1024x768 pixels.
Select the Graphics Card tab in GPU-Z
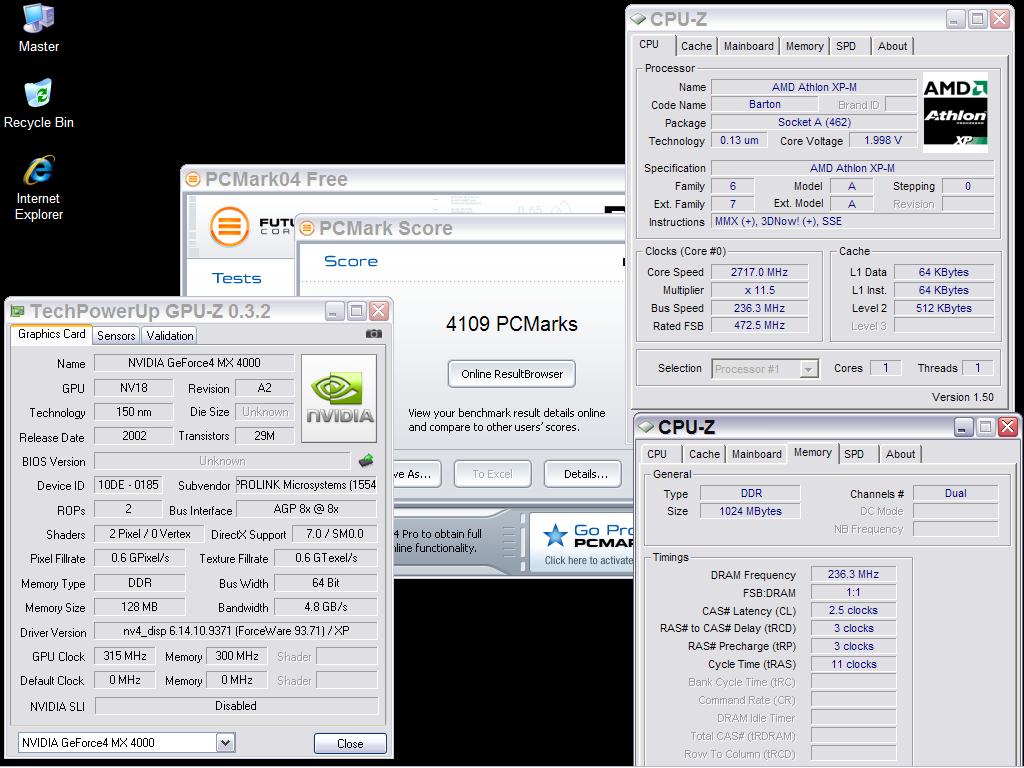click(x=52, y=334)
